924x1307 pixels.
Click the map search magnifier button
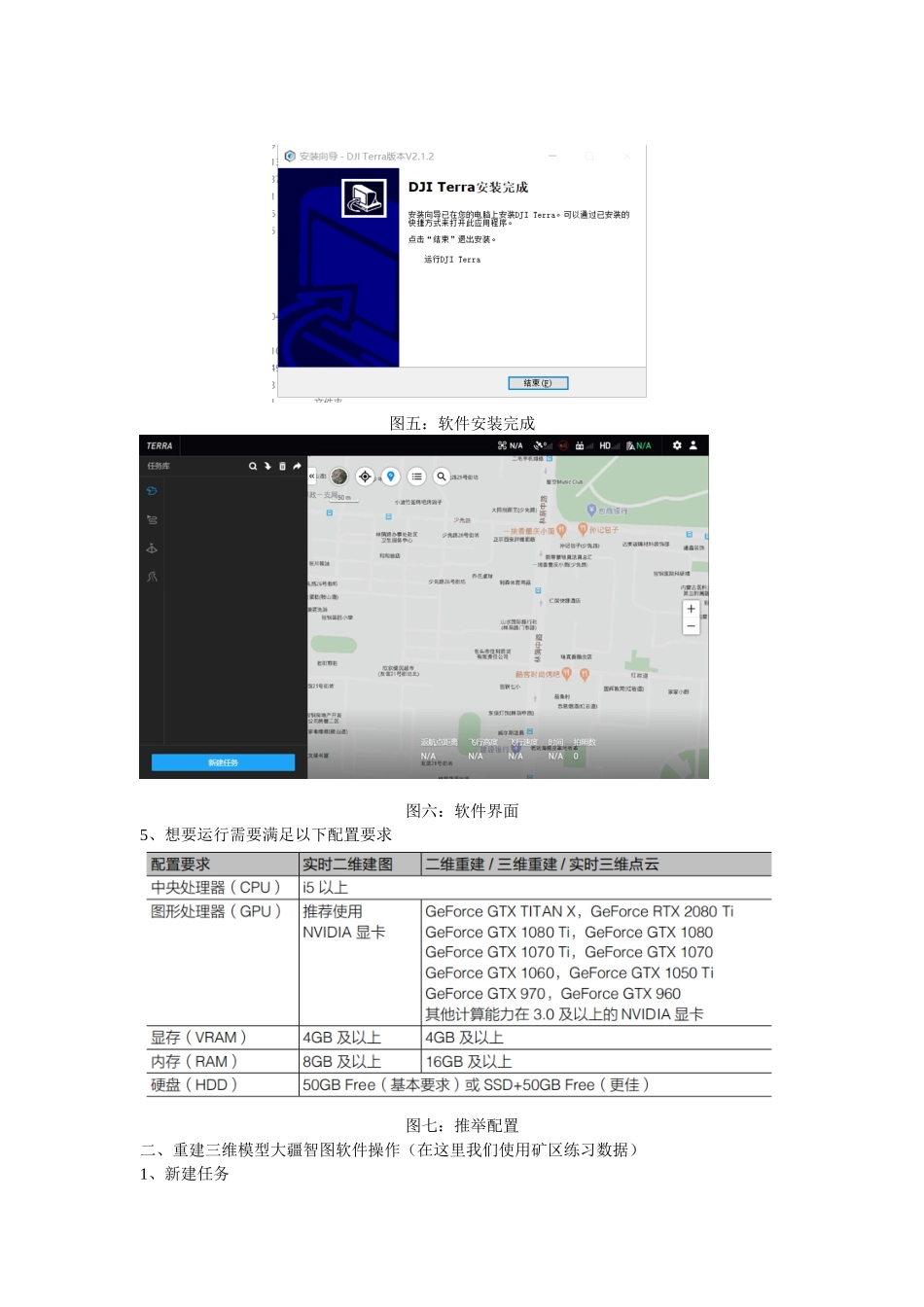tap(442, 477)
